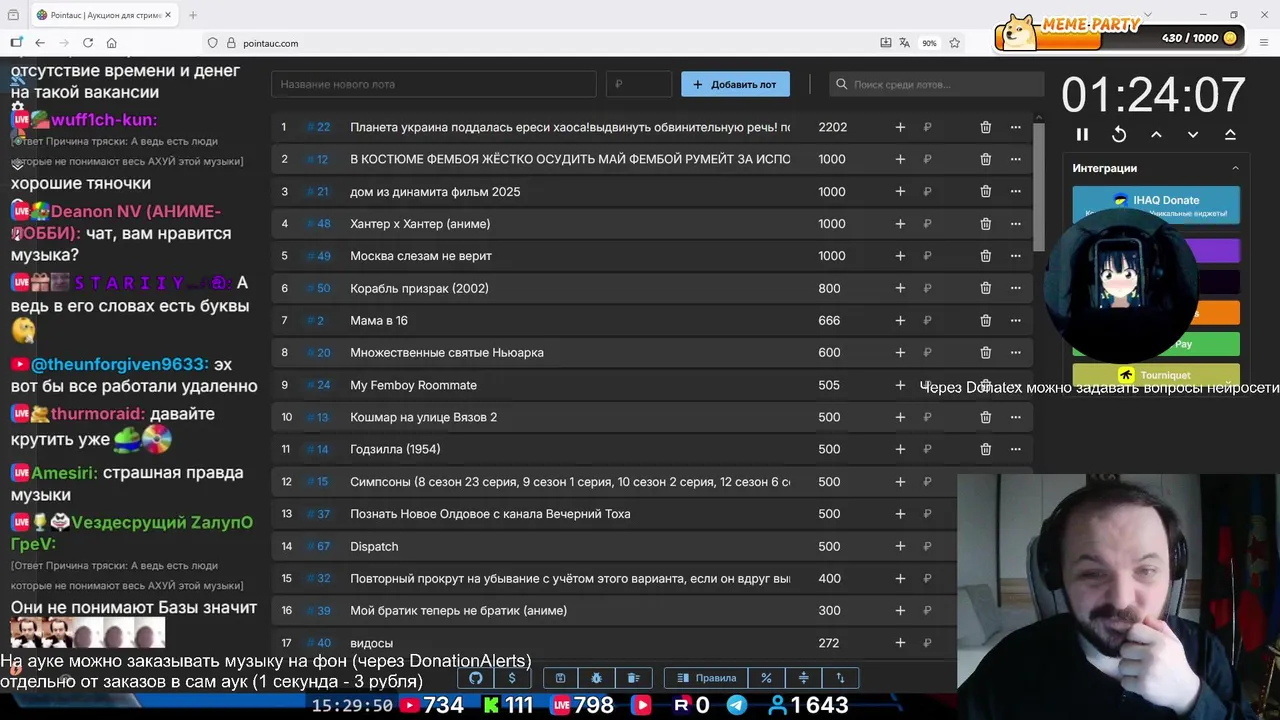Toggle the percent display icon
Screen dimensions: 1280x720
[x=766, y=678]
